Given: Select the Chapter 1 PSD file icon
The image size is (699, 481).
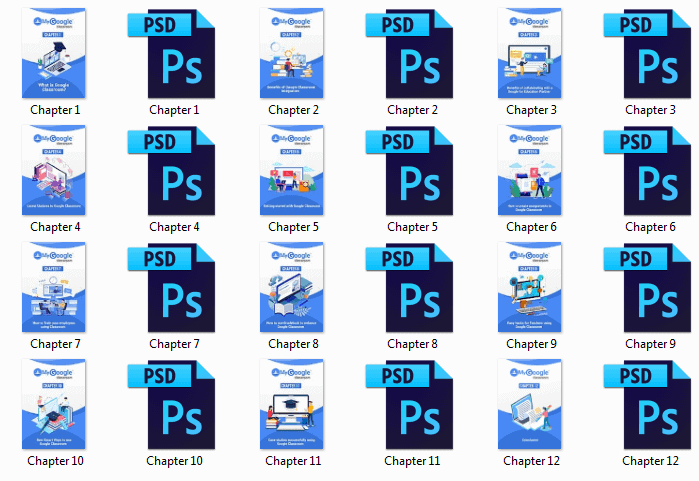Looking at the screenshot, I should [172, 53].
